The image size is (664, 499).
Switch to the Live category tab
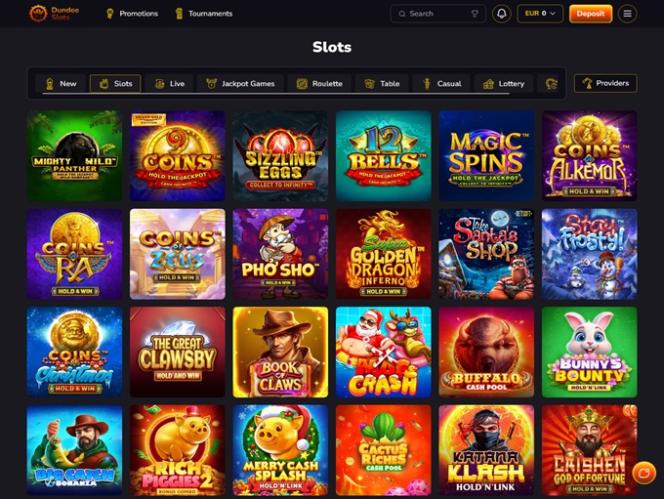[x=169, y=84]
